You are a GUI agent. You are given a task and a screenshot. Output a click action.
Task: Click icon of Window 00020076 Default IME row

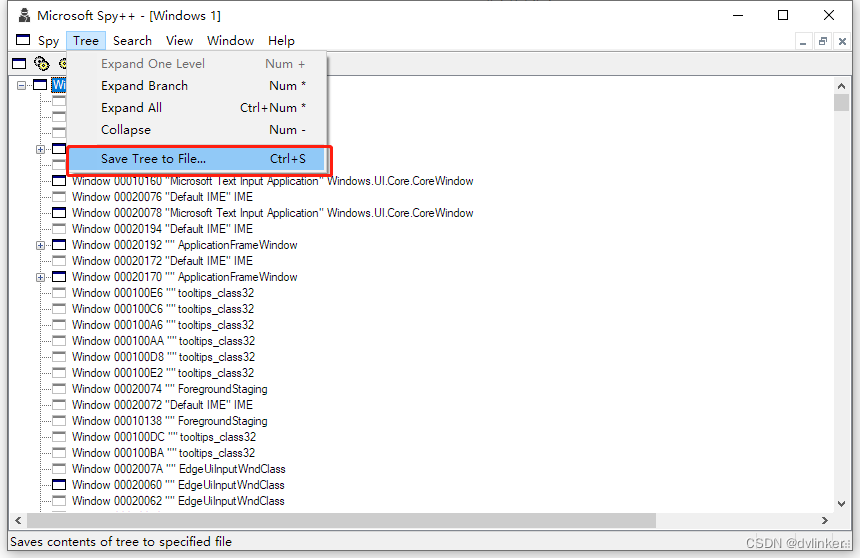click(59, 197)
